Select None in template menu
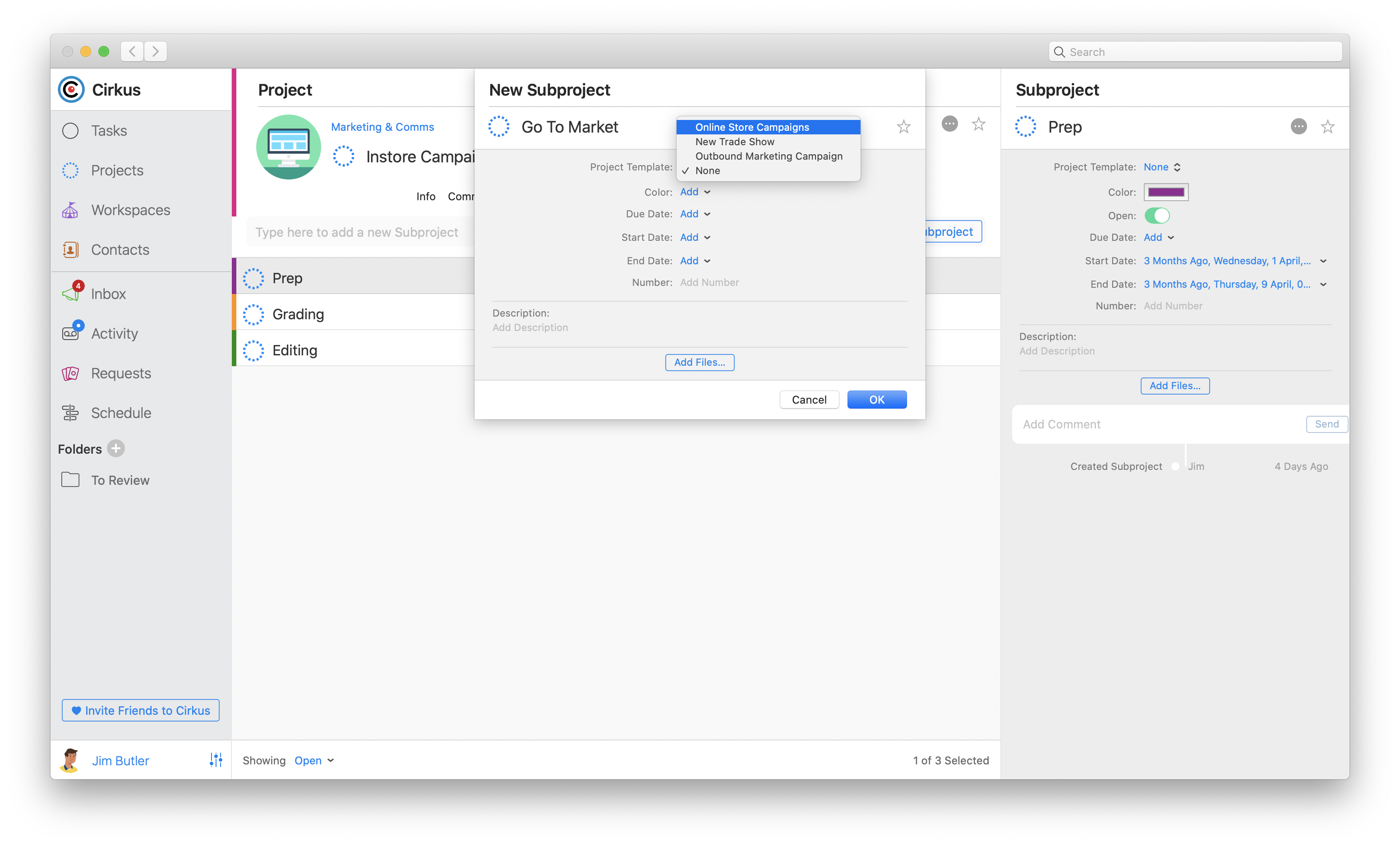Viewport: 1400px width, 846px height. (768, 171)
